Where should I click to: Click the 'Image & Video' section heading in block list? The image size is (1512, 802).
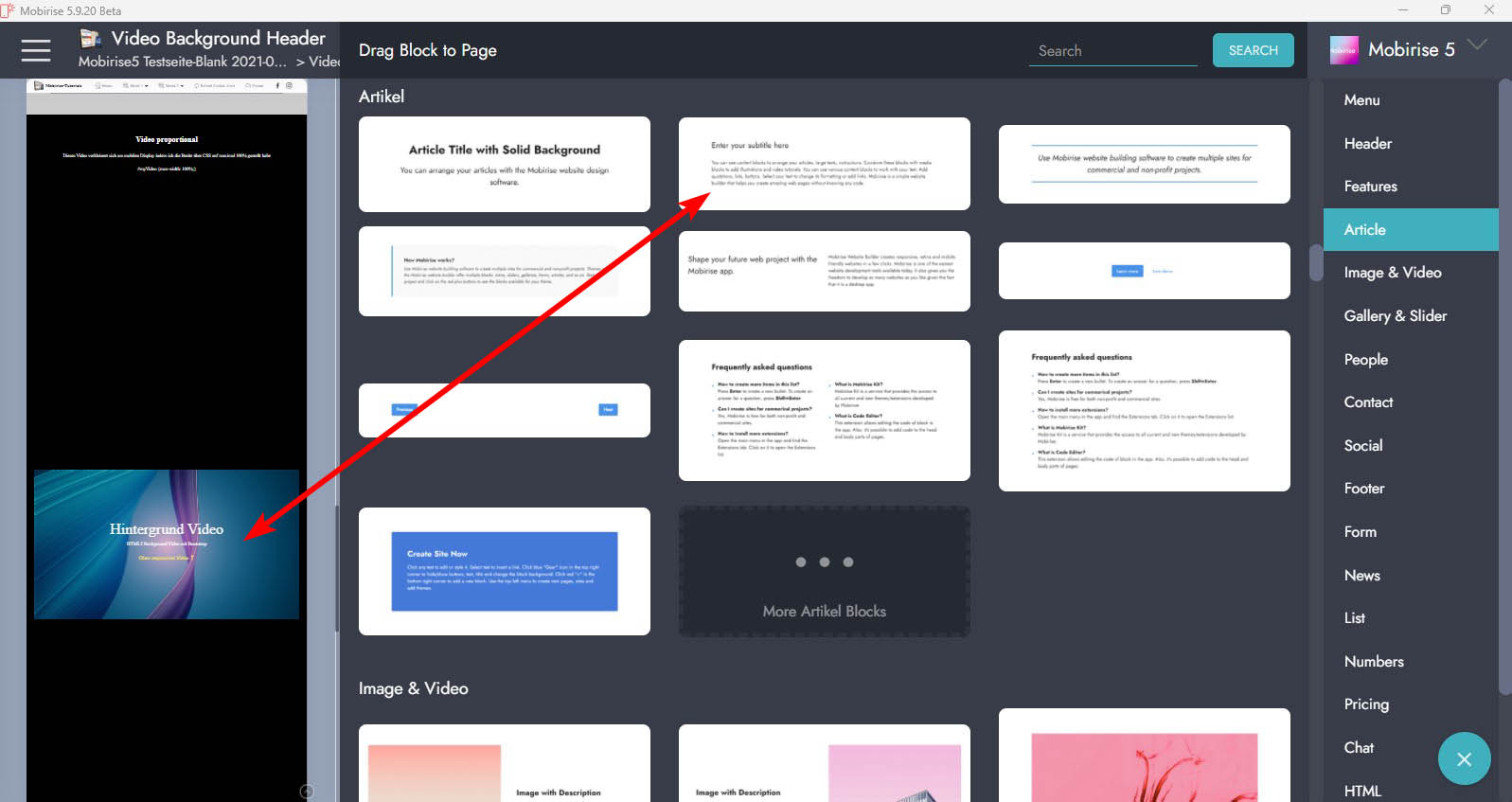[x=414, y=688]
